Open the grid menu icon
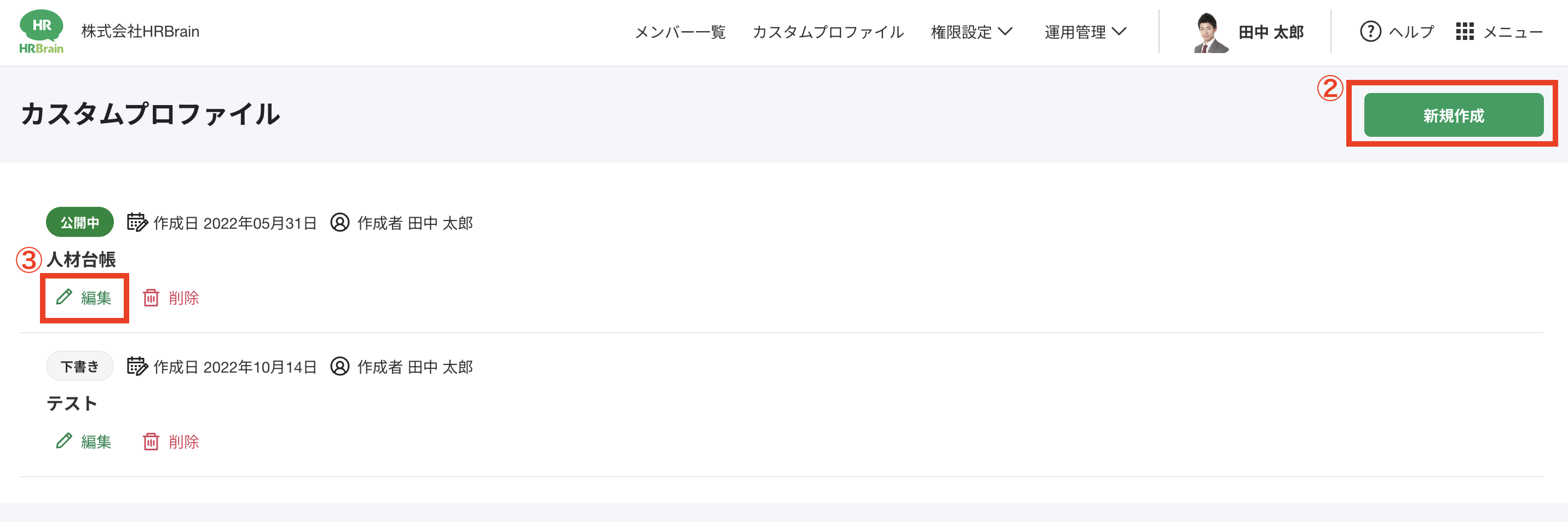1568x522 pixels. 1465,32
